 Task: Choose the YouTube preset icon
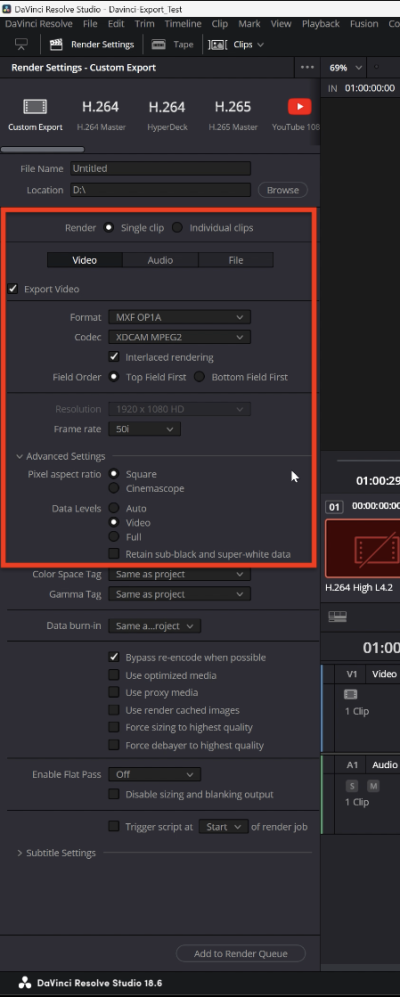(300, 106)
